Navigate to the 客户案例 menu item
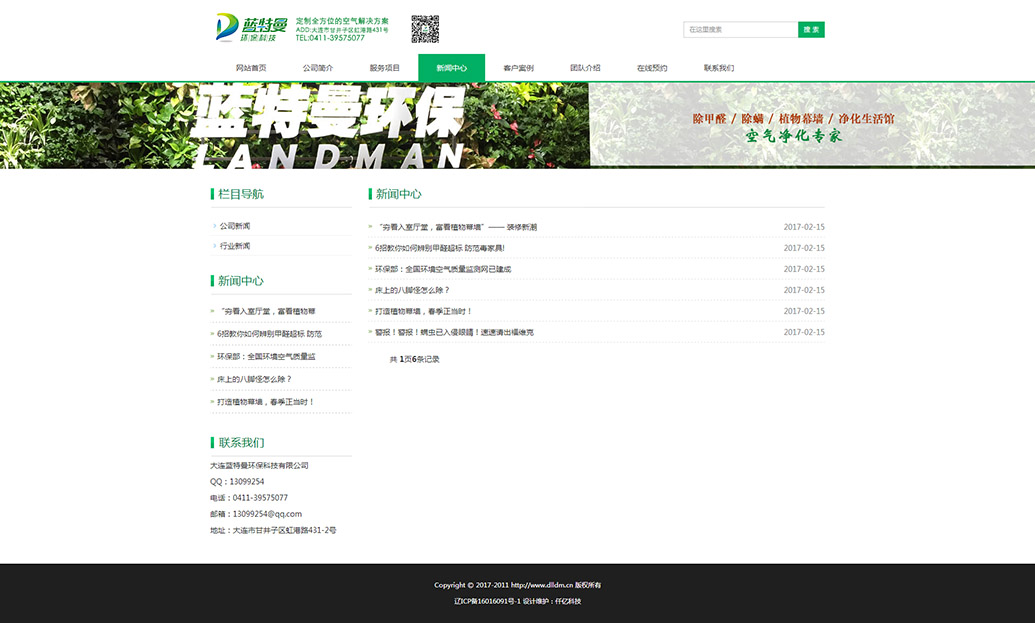 (x=518, y=68)
